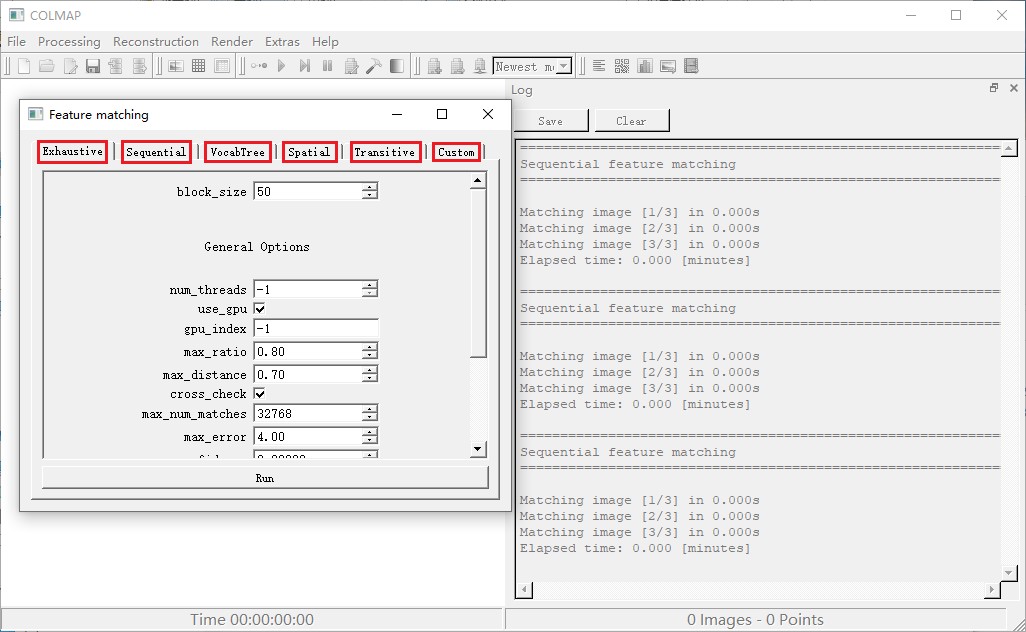Click the block_size spinner arrows
Screen dimensions: 1026x632
pyautogui.click(x=370, y=192)
